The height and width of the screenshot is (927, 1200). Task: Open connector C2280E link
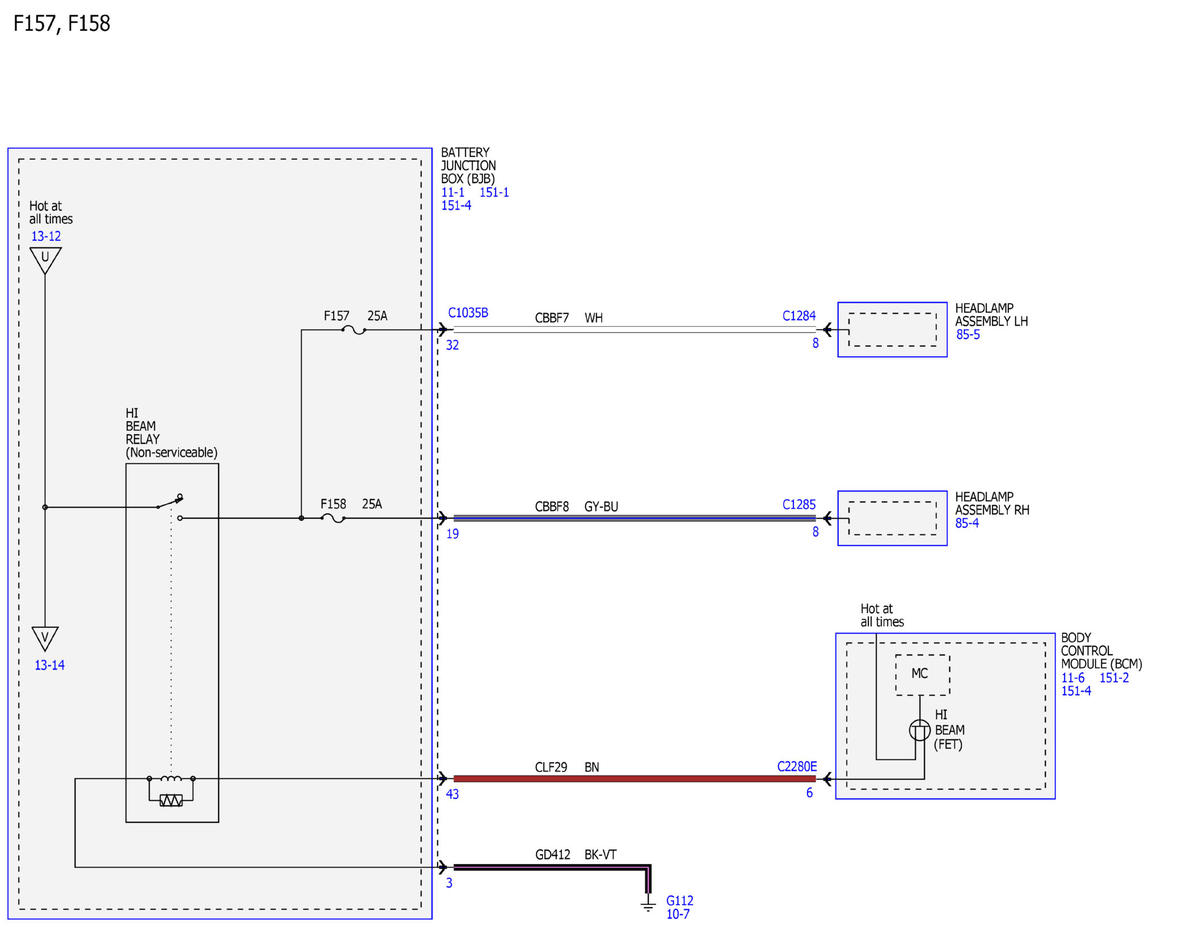tap(797, 767)
